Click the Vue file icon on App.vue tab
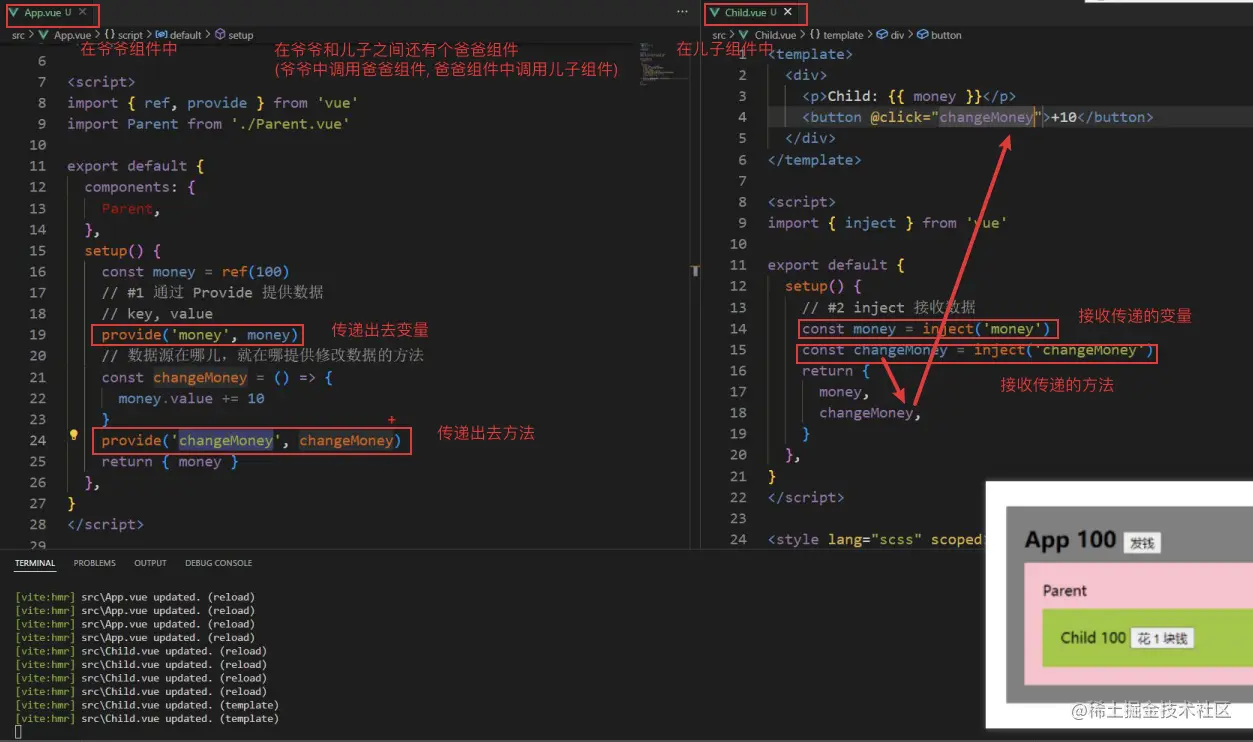 coord(13,13)
